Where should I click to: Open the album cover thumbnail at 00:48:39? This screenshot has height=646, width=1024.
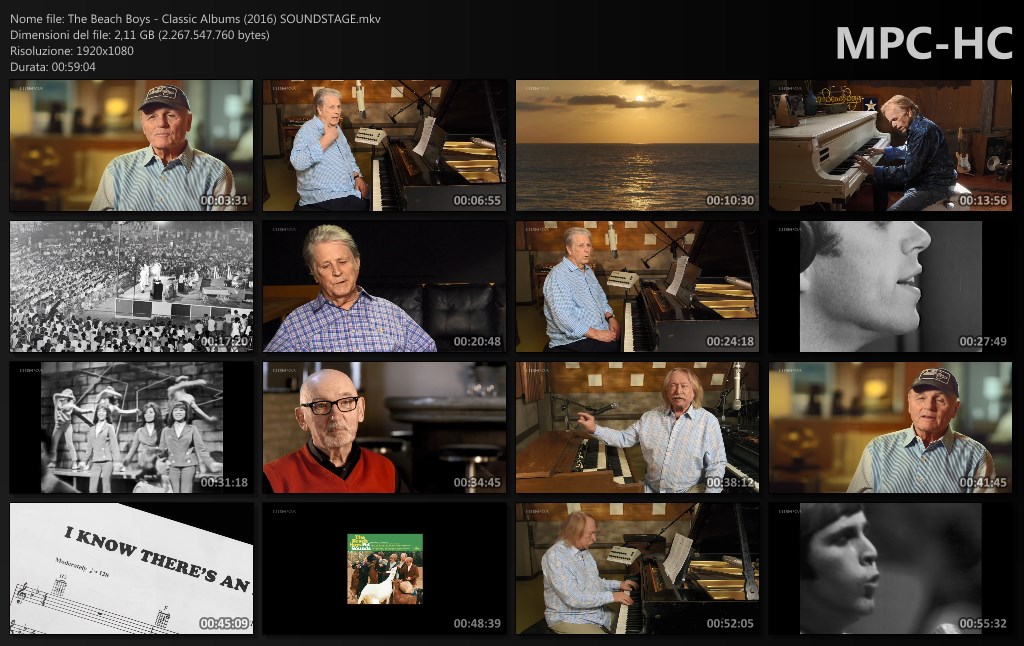coord(384,569)
